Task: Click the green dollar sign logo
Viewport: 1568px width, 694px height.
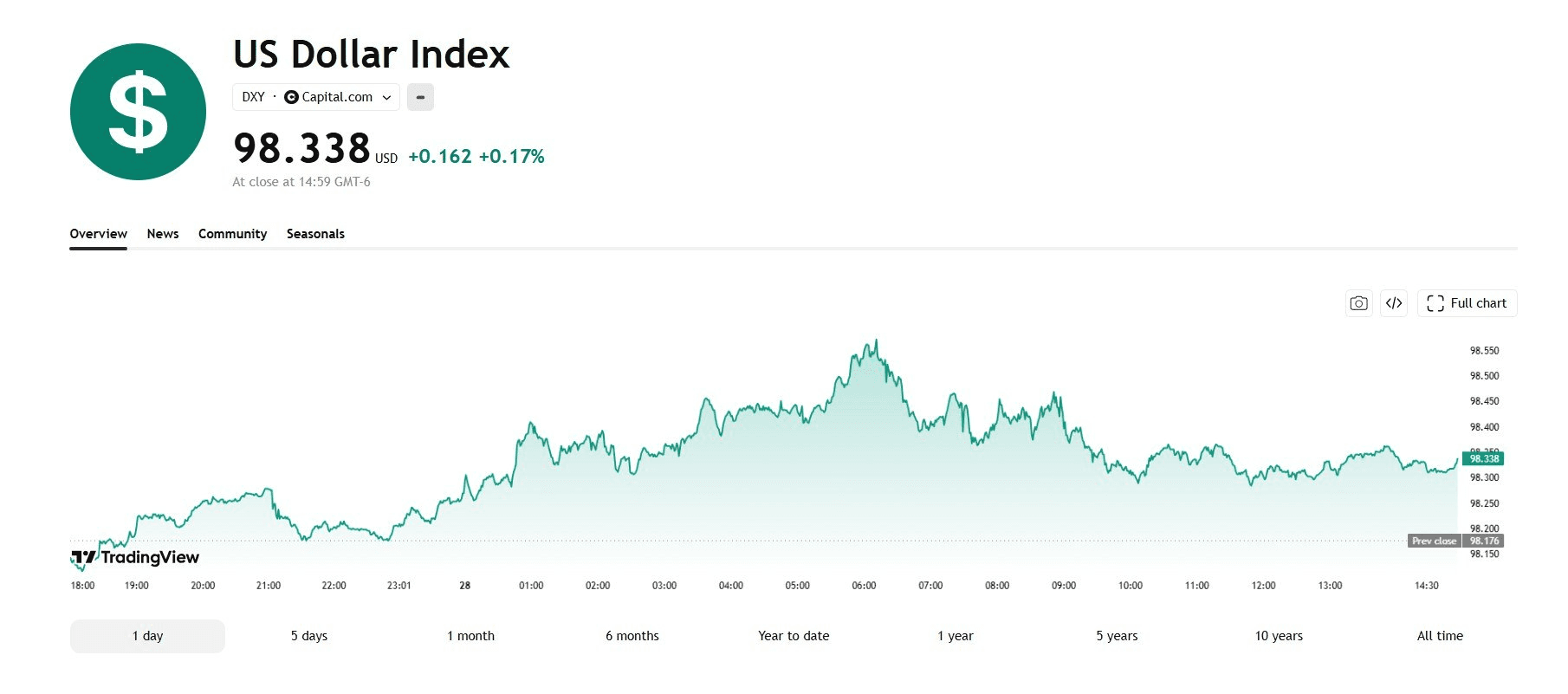Action: click(x=138, y=112)
